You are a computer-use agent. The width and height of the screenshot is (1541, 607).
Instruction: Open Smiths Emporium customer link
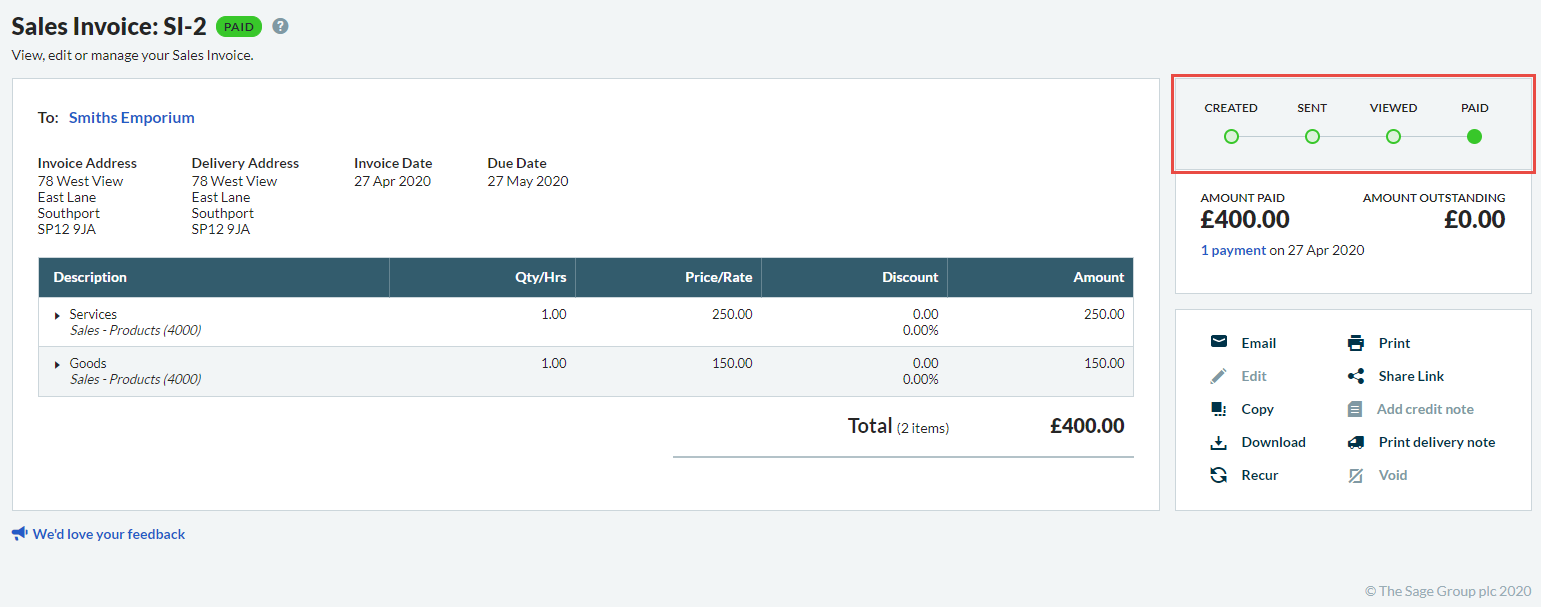[131, 118]
